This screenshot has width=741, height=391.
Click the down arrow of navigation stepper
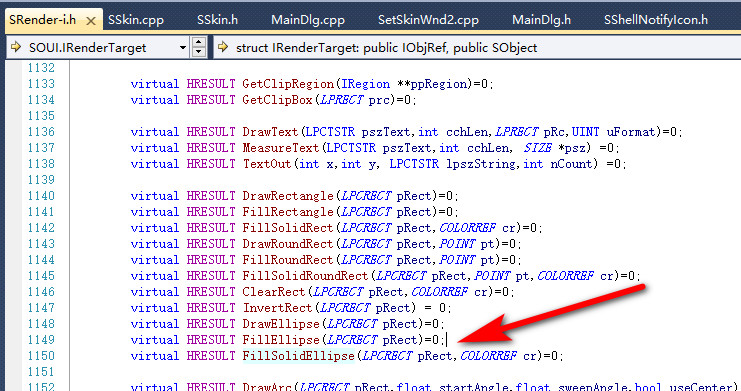coord(198,52)
